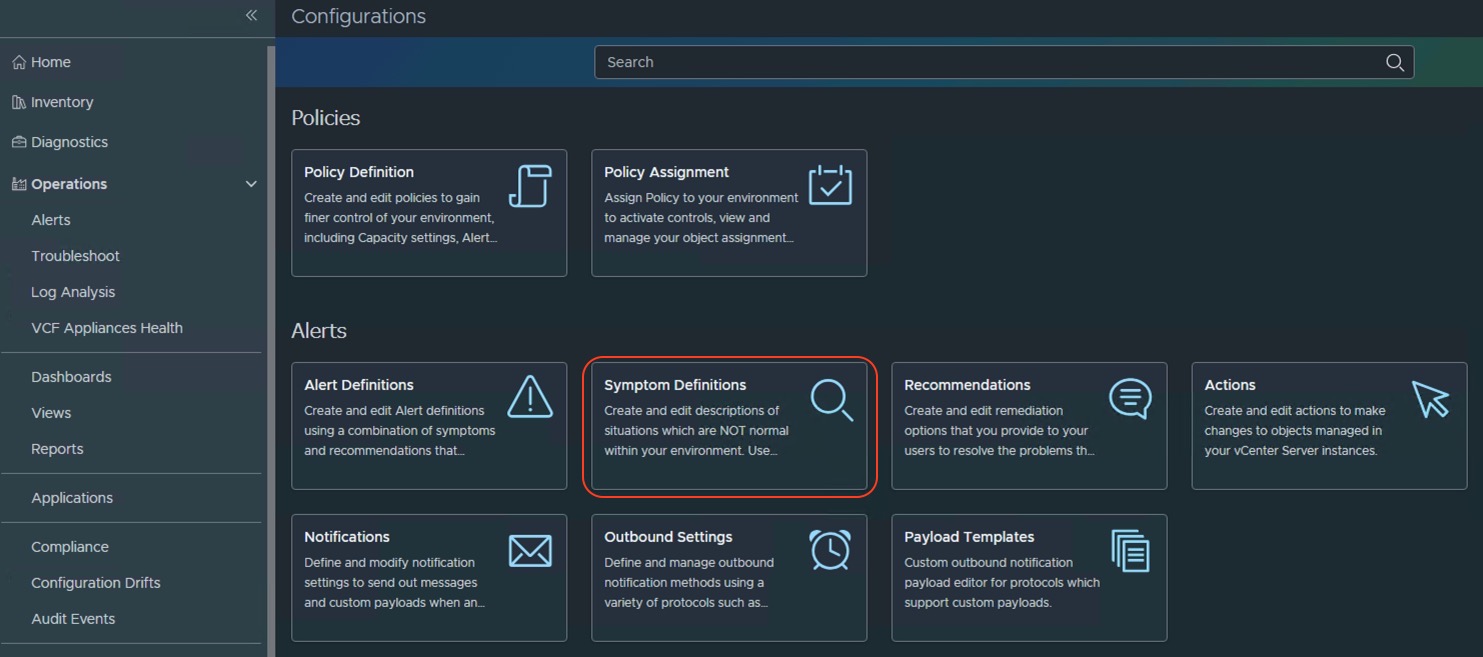Click the Actions cursor arrow icon
The width and height of the screenshot is (1483, 657).
coord(1430,398)
